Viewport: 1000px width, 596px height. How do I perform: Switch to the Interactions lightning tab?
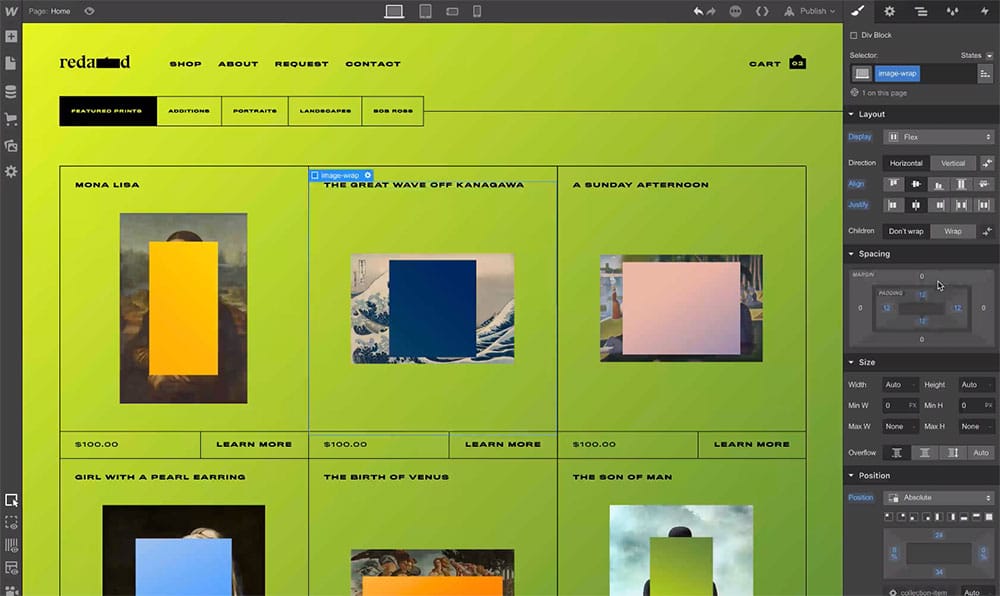pos(984,11)
